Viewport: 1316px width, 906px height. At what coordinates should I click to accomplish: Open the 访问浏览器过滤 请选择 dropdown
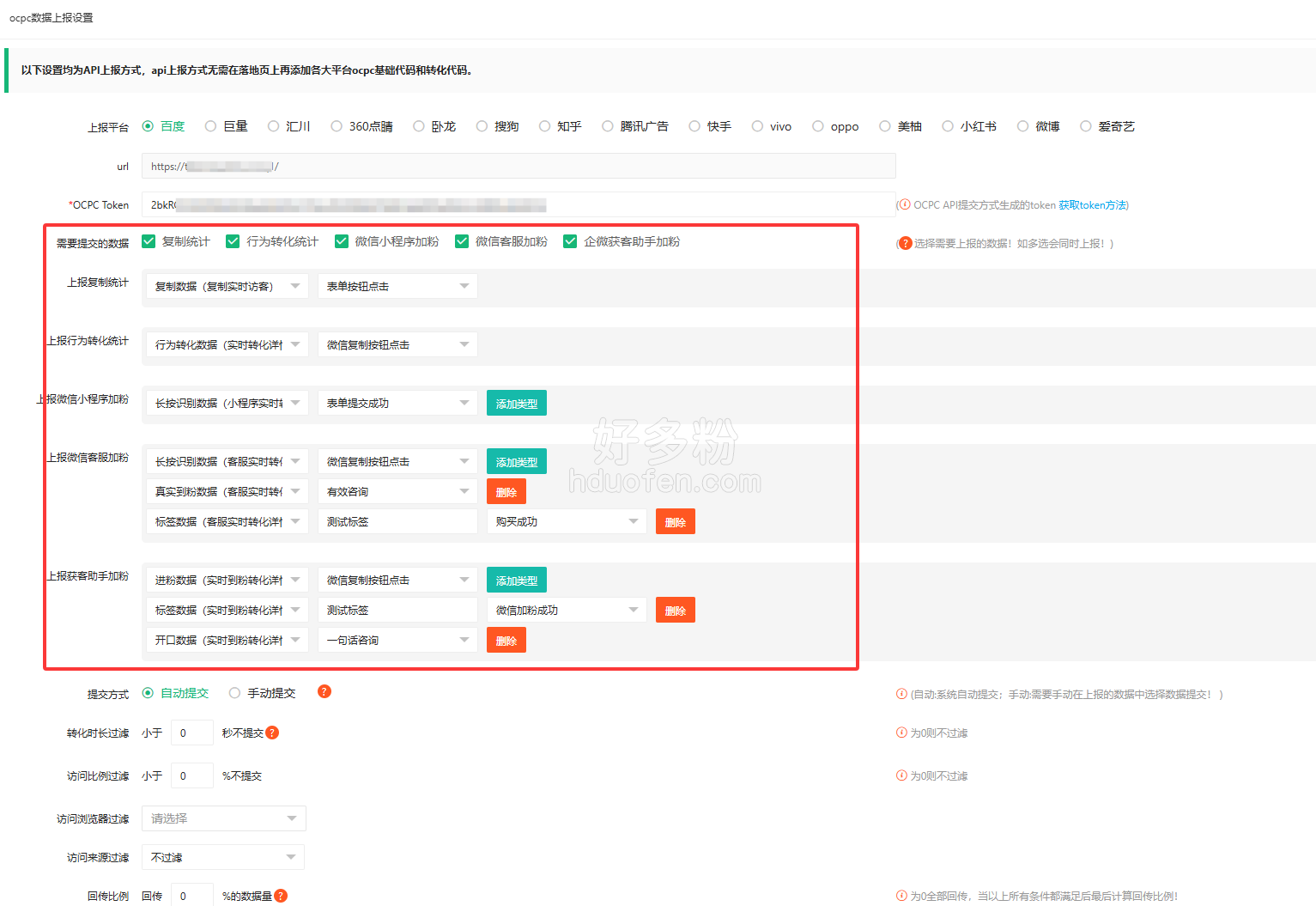coord(223,818)
